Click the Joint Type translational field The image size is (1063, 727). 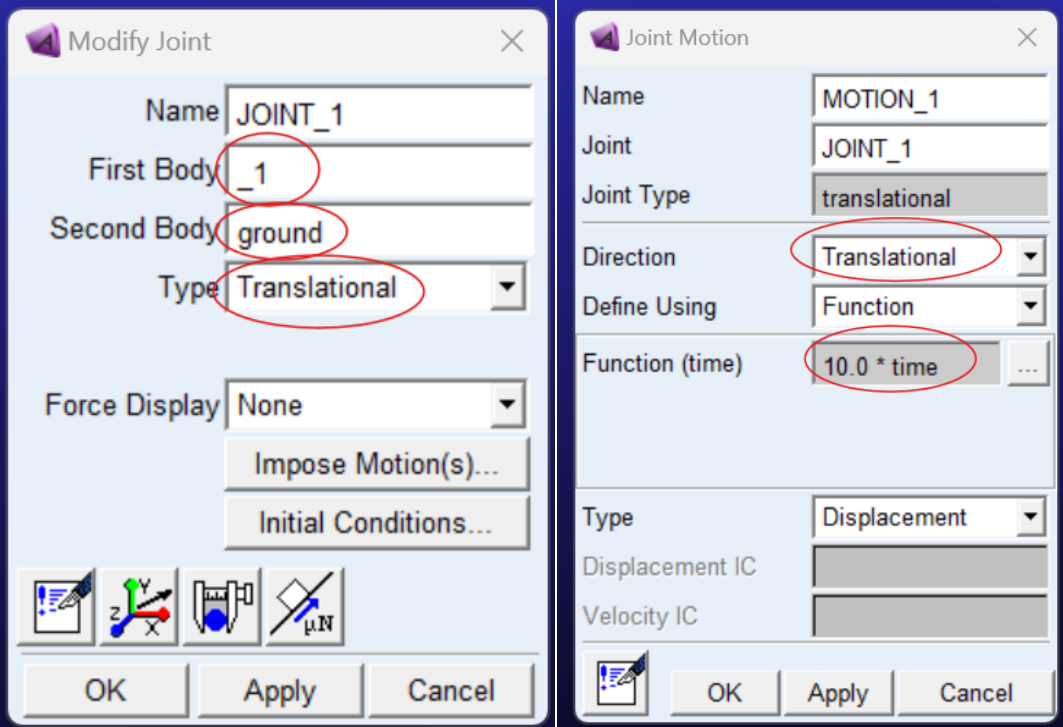[931, 197]
